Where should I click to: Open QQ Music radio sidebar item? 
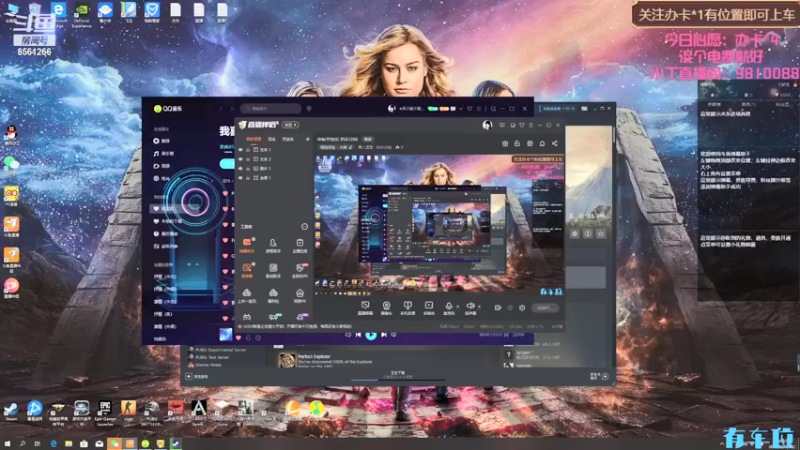point(162,179)
